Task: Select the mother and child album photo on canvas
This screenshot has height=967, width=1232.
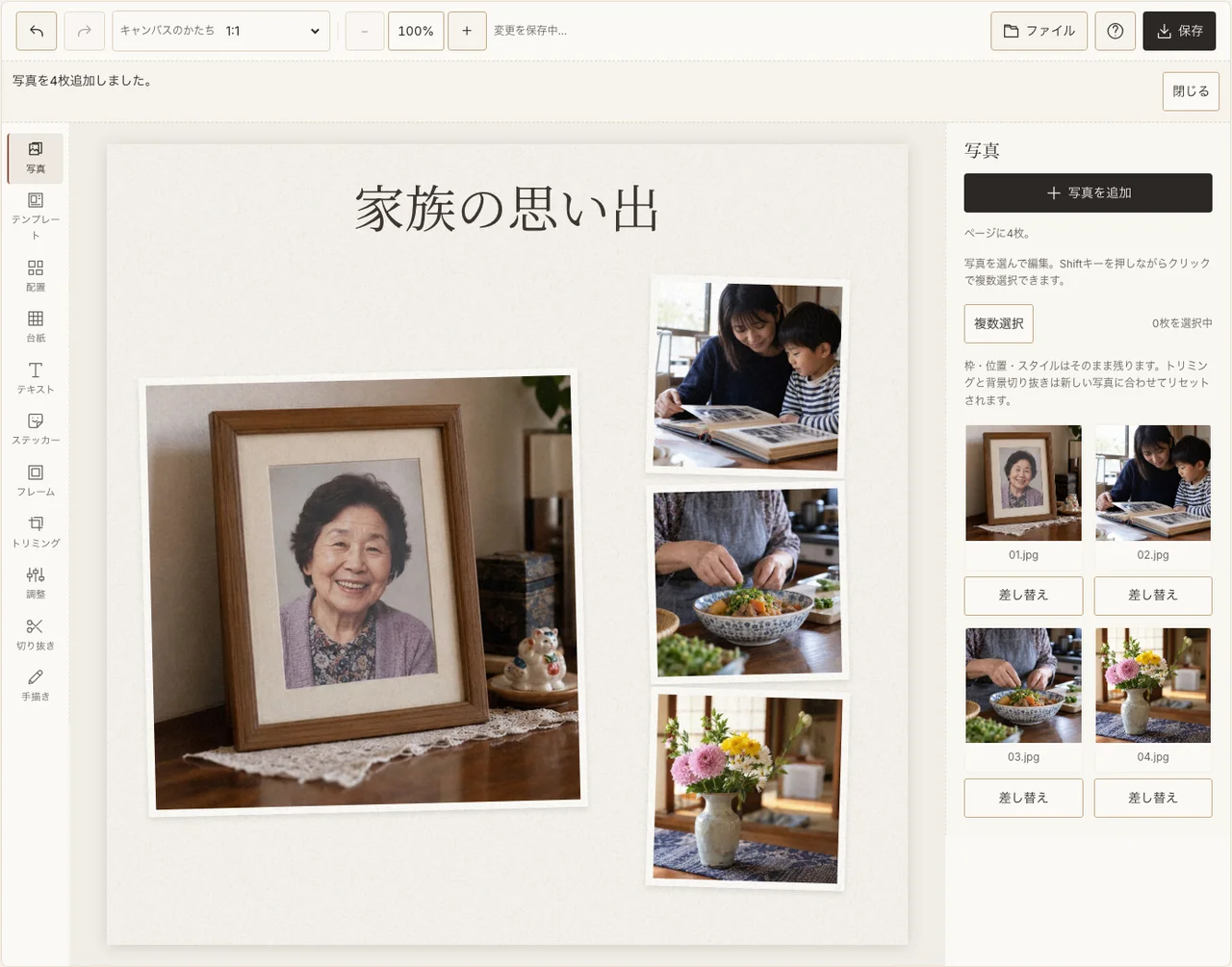Action: (749, 377)
